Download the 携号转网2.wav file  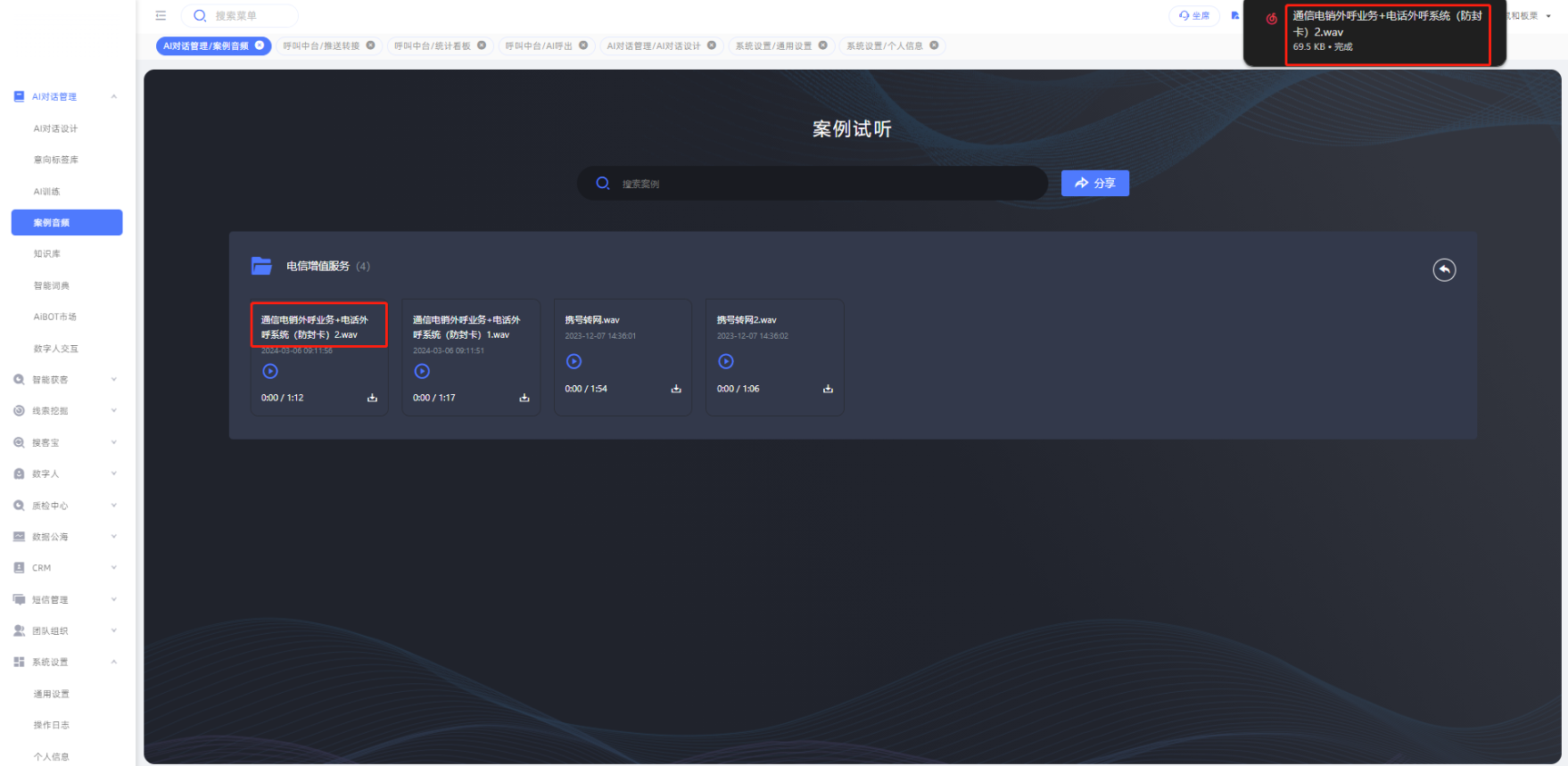point(828,389)
